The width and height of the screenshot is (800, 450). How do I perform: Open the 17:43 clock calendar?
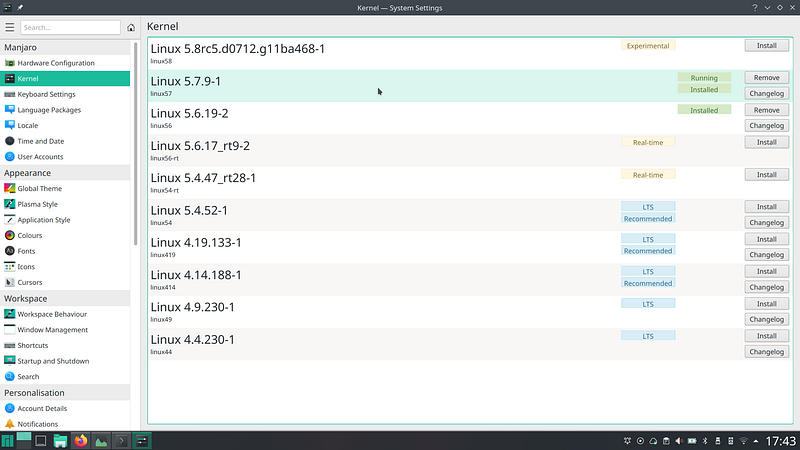[781, 441]
